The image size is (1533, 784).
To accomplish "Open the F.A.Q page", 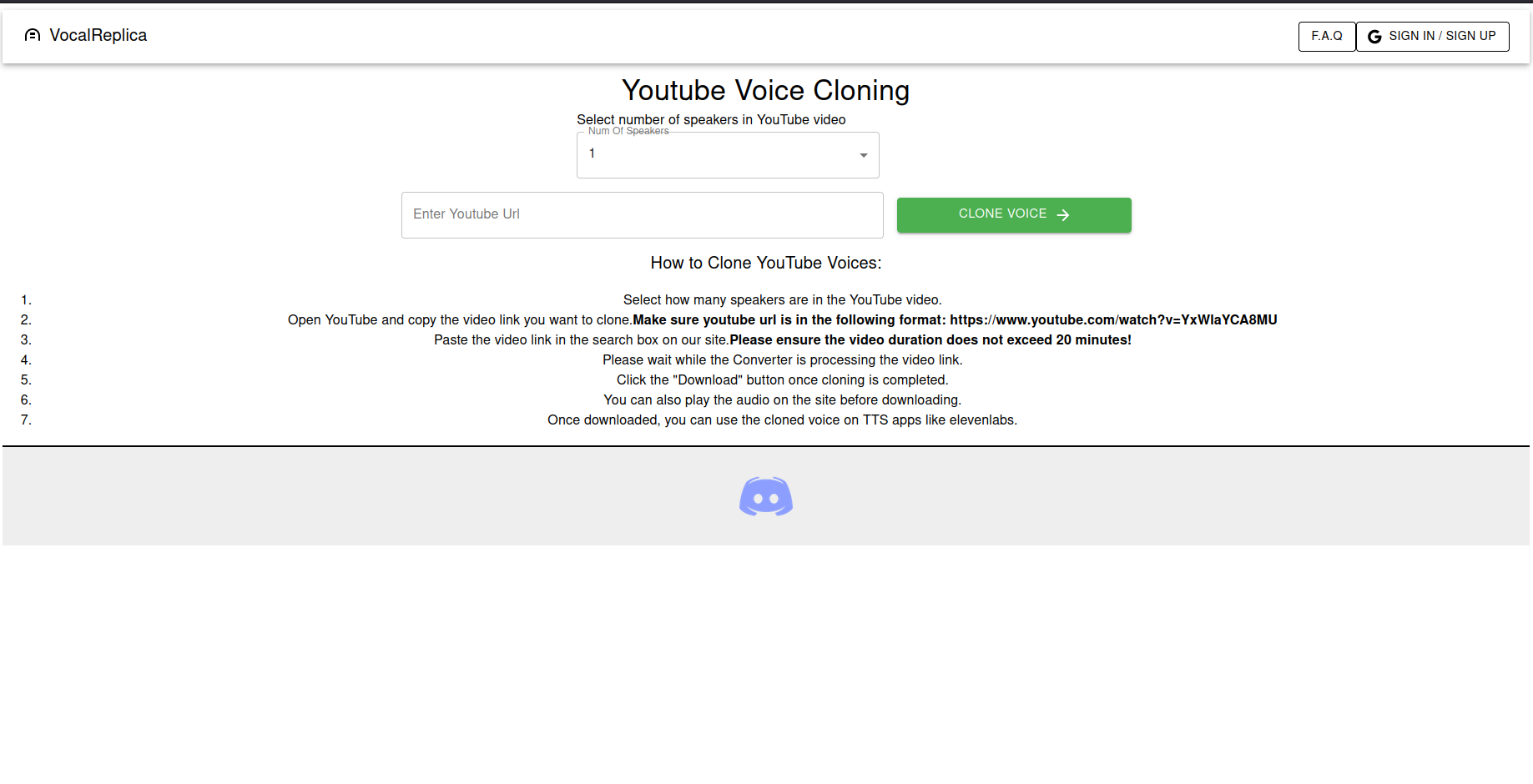I will [x=1327, y=36].
